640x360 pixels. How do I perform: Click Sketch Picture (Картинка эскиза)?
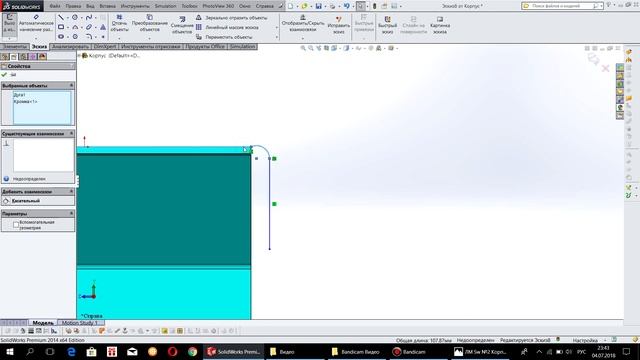click(440, 25)
